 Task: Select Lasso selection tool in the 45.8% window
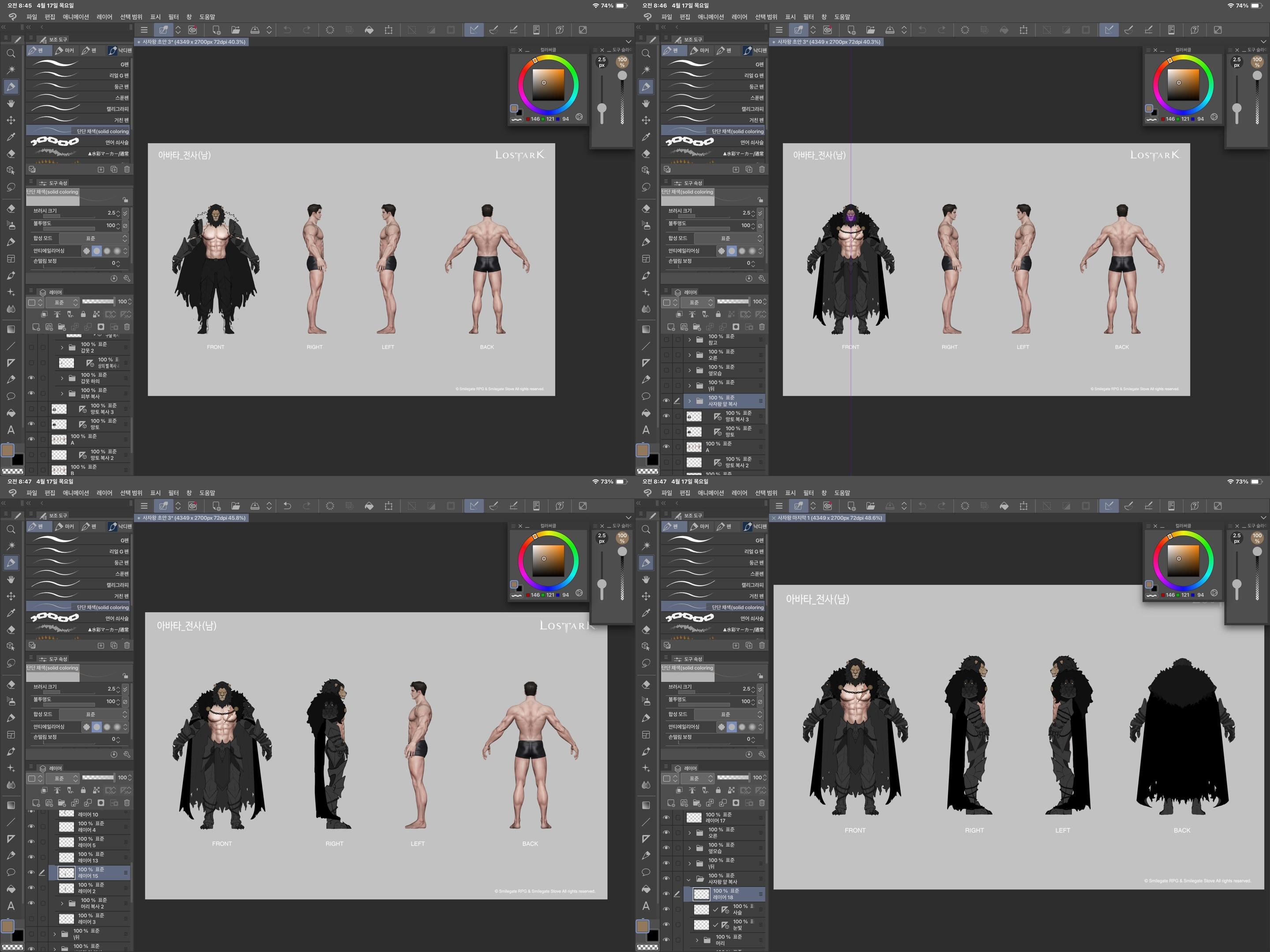point(11,663)
